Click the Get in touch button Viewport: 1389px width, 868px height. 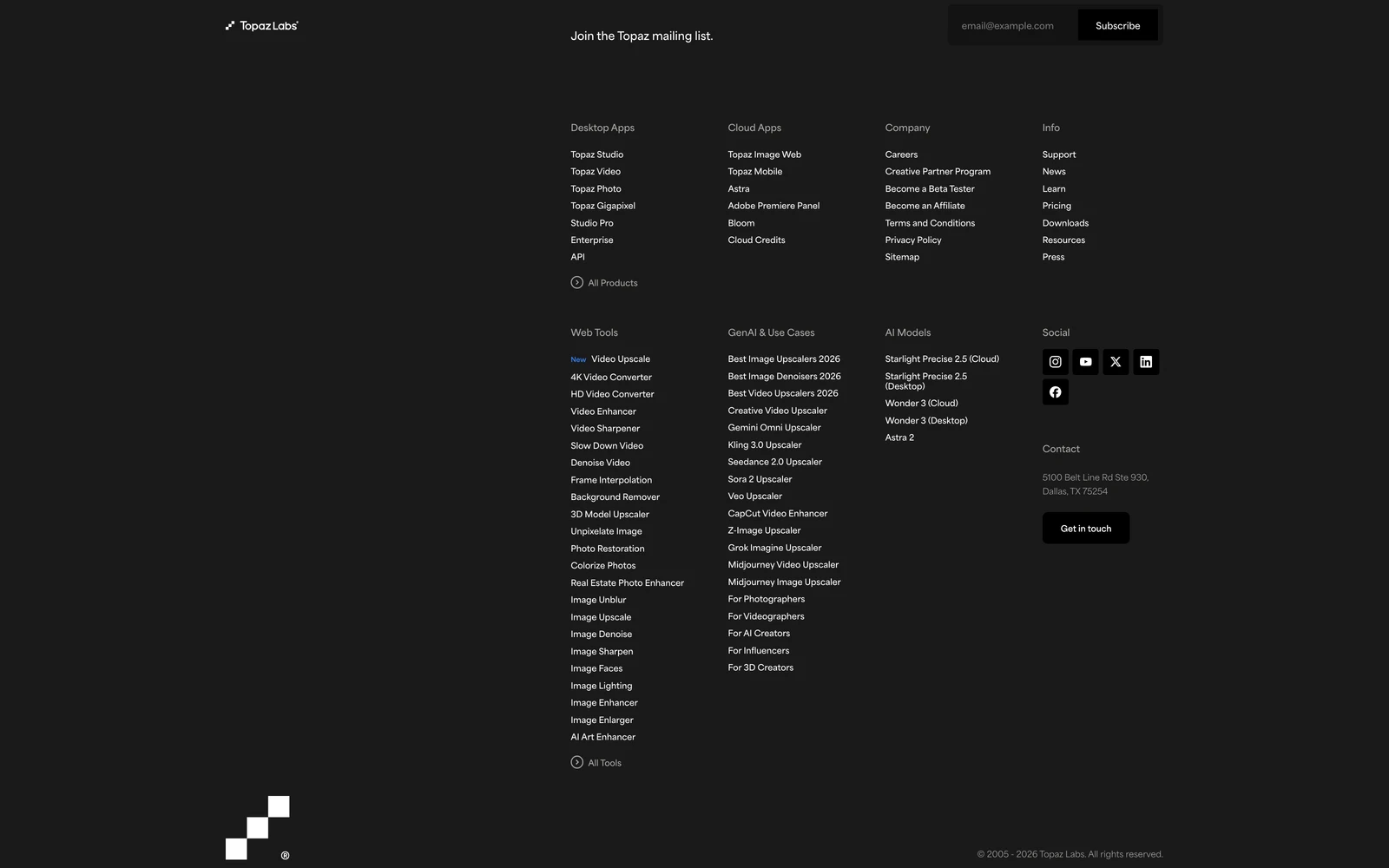(1086, 529)
